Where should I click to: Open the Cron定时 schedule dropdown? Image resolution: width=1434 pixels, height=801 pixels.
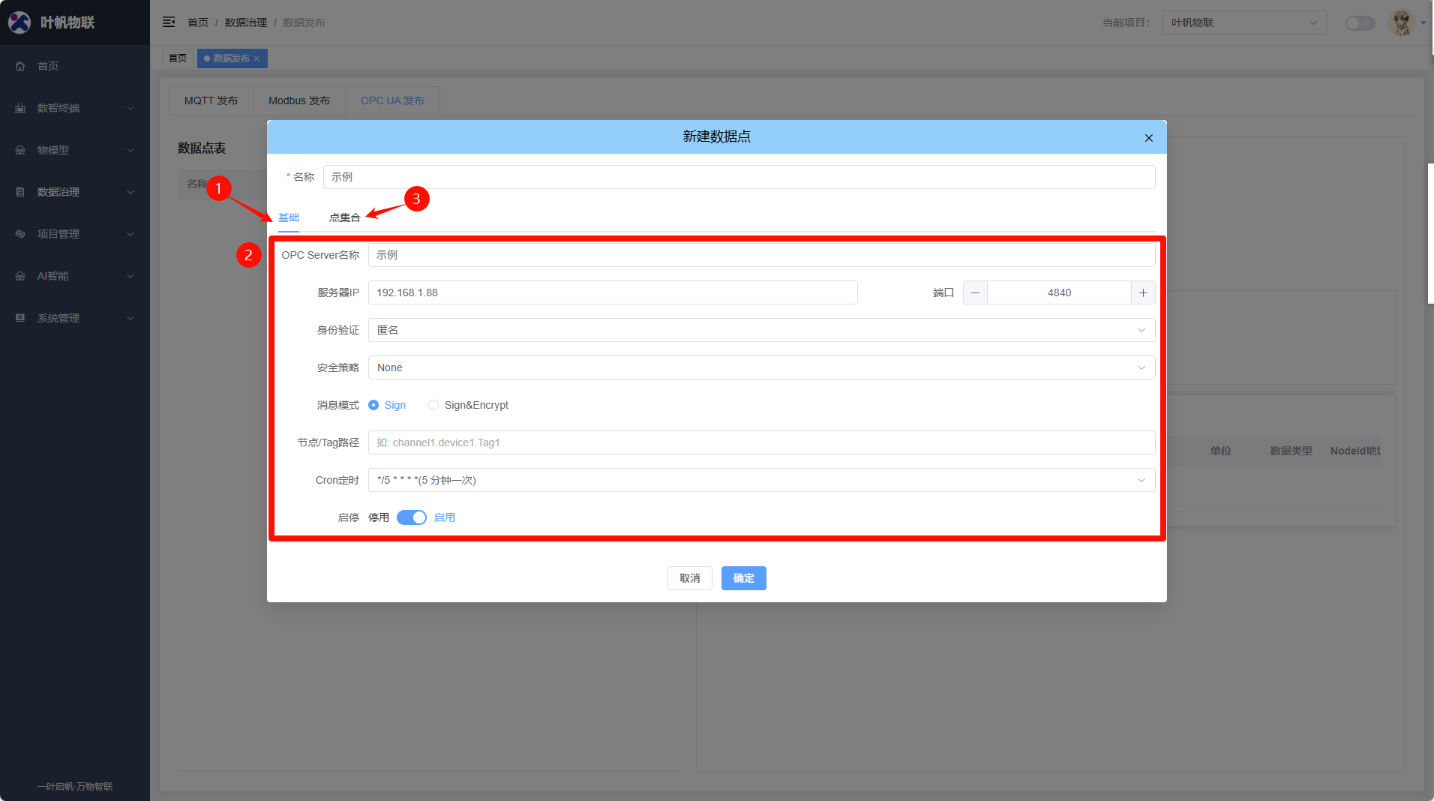760,480
